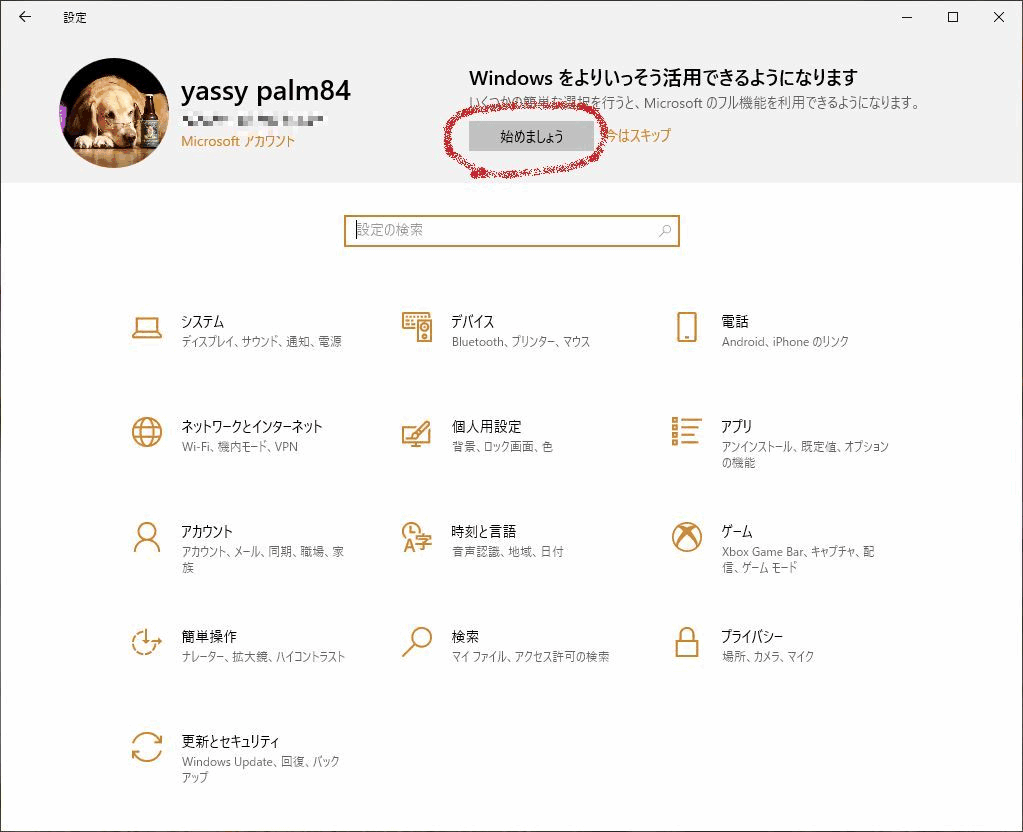Maximize the 設定 window
Viewport: 1023px width, 832px height.
coord(953,17)
